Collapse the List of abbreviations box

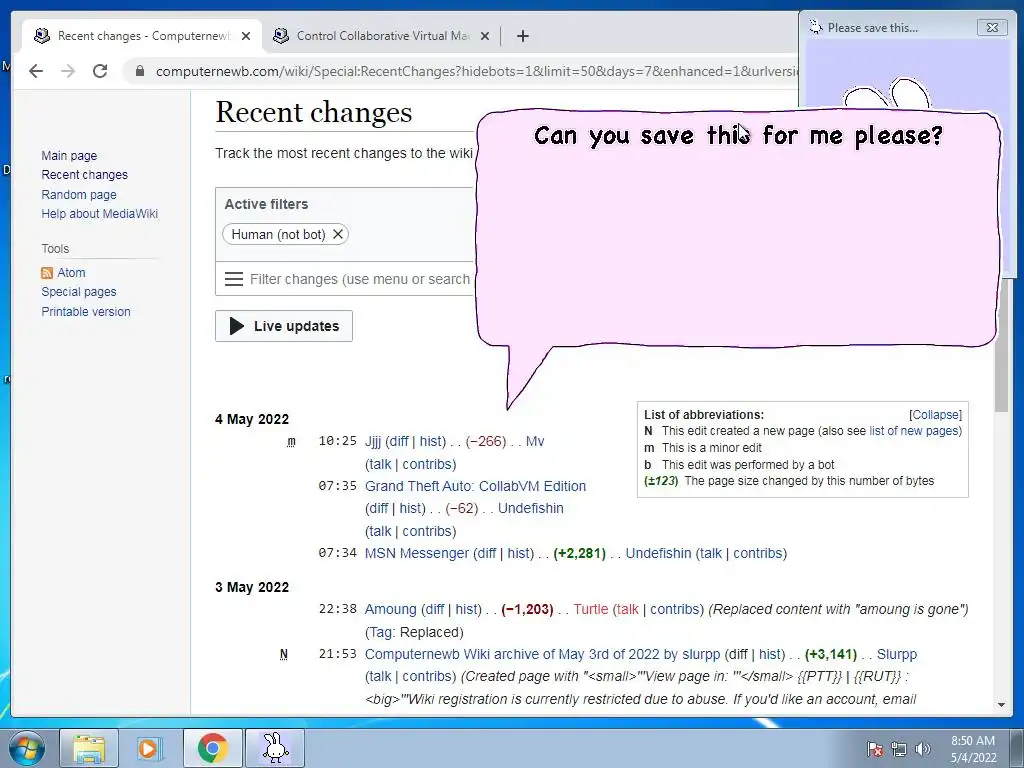click(x=935, y=415)
